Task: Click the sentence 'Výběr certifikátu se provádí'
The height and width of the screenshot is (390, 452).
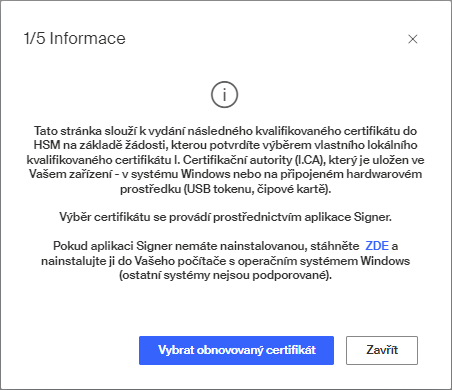Action: (225, 217)
